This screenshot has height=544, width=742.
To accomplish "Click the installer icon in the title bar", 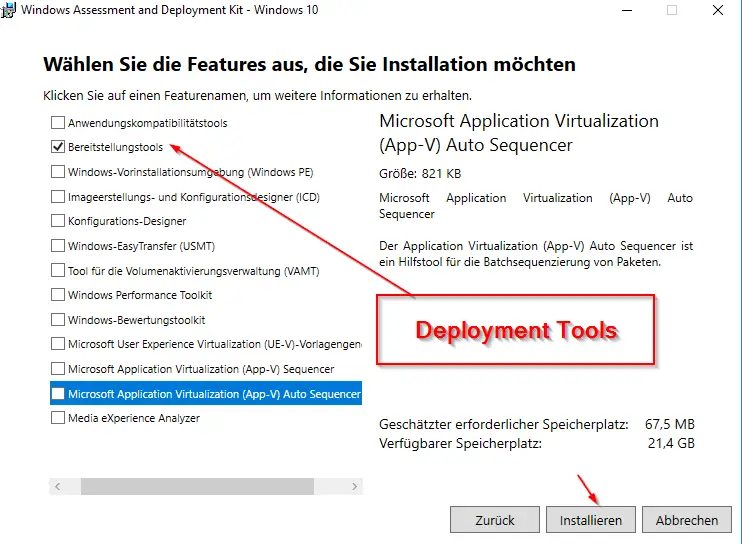I will [8, 10].
